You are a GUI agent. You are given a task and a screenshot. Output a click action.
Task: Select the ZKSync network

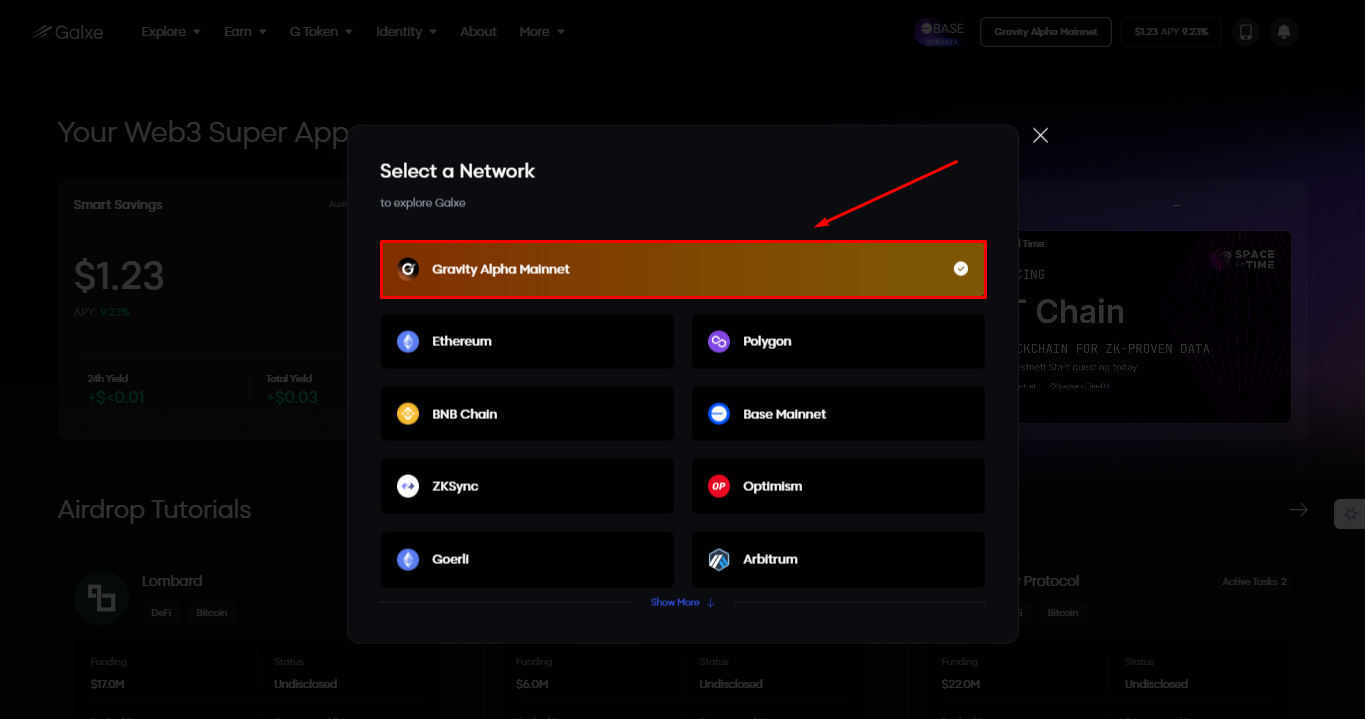(x=527, y=486)
